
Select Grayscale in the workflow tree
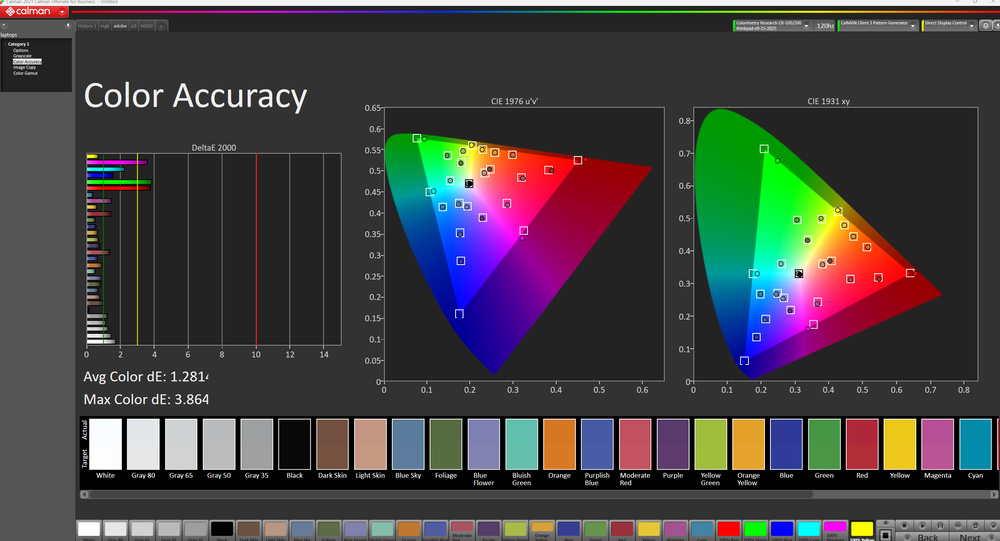[21, 56]
